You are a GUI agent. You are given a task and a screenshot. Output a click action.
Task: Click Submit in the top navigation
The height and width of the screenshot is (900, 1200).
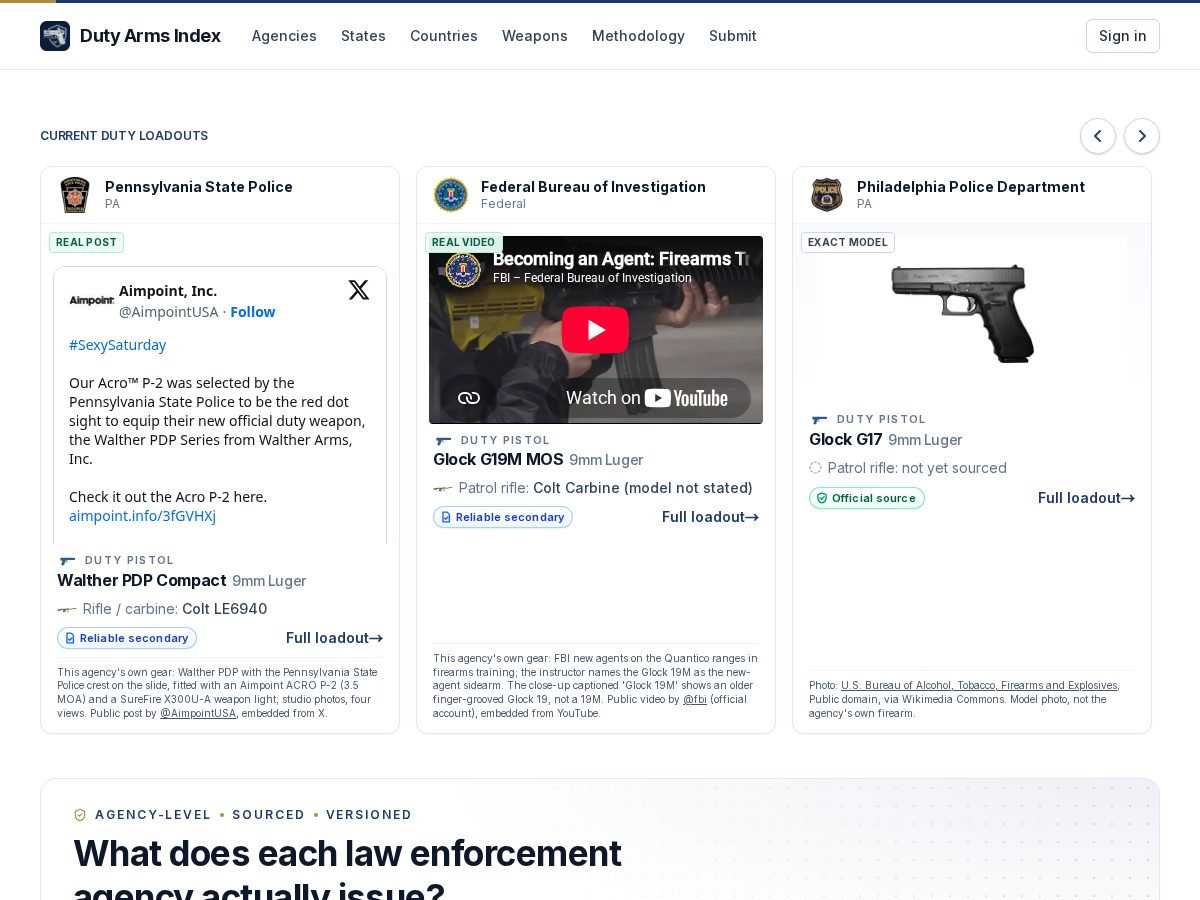[x=733, y=36]
